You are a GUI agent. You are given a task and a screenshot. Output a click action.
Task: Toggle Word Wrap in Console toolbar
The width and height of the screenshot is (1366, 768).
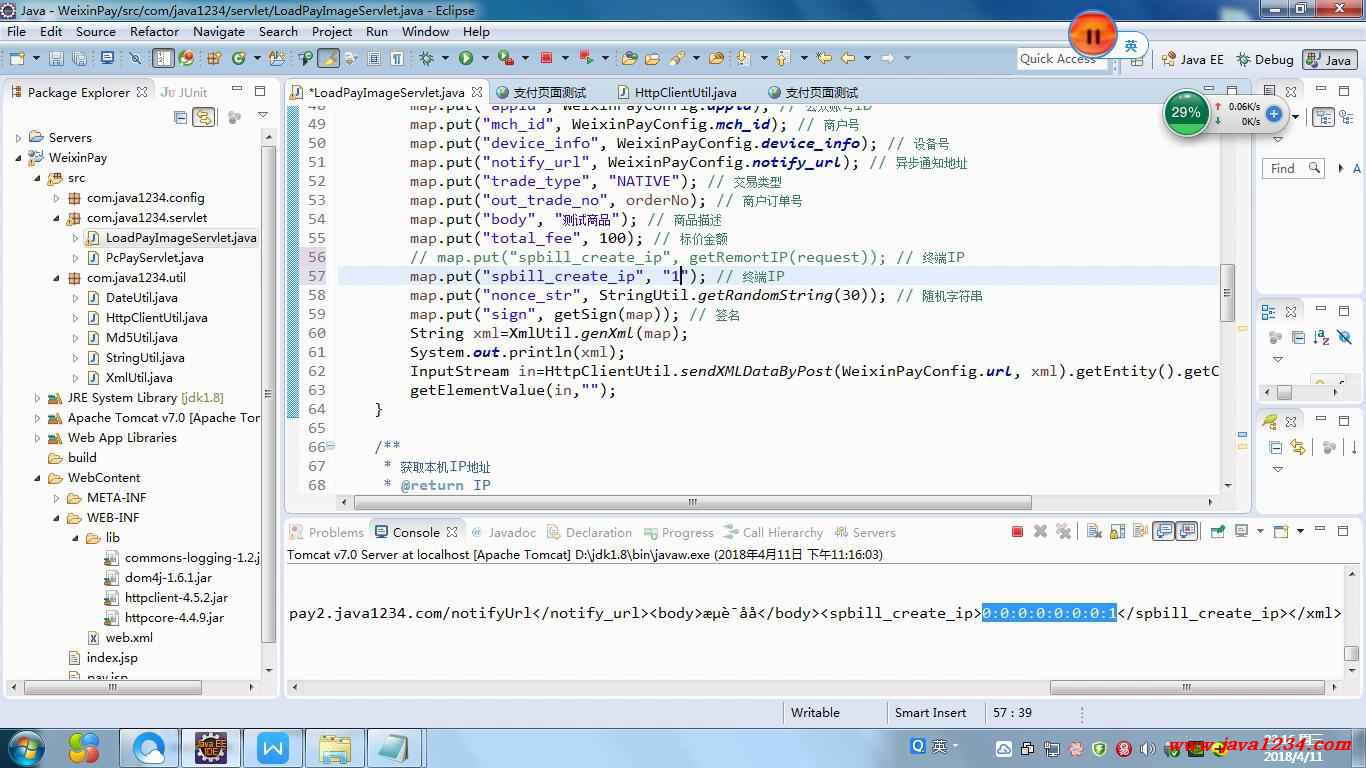click(x=1140, y=532)
